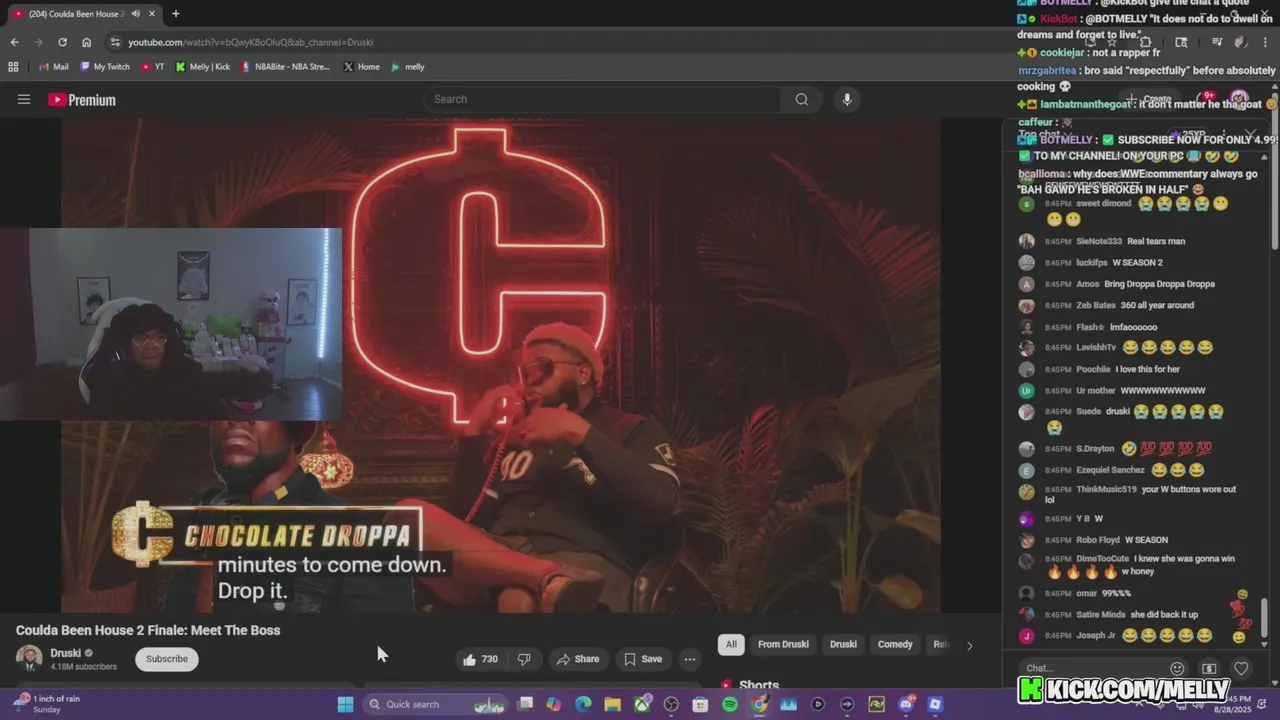Viewport: 1280px width, 720px height.
Task: Open the Apps grid in bookmarks bar
Action: pyautogui.click(x=13, y=67)
